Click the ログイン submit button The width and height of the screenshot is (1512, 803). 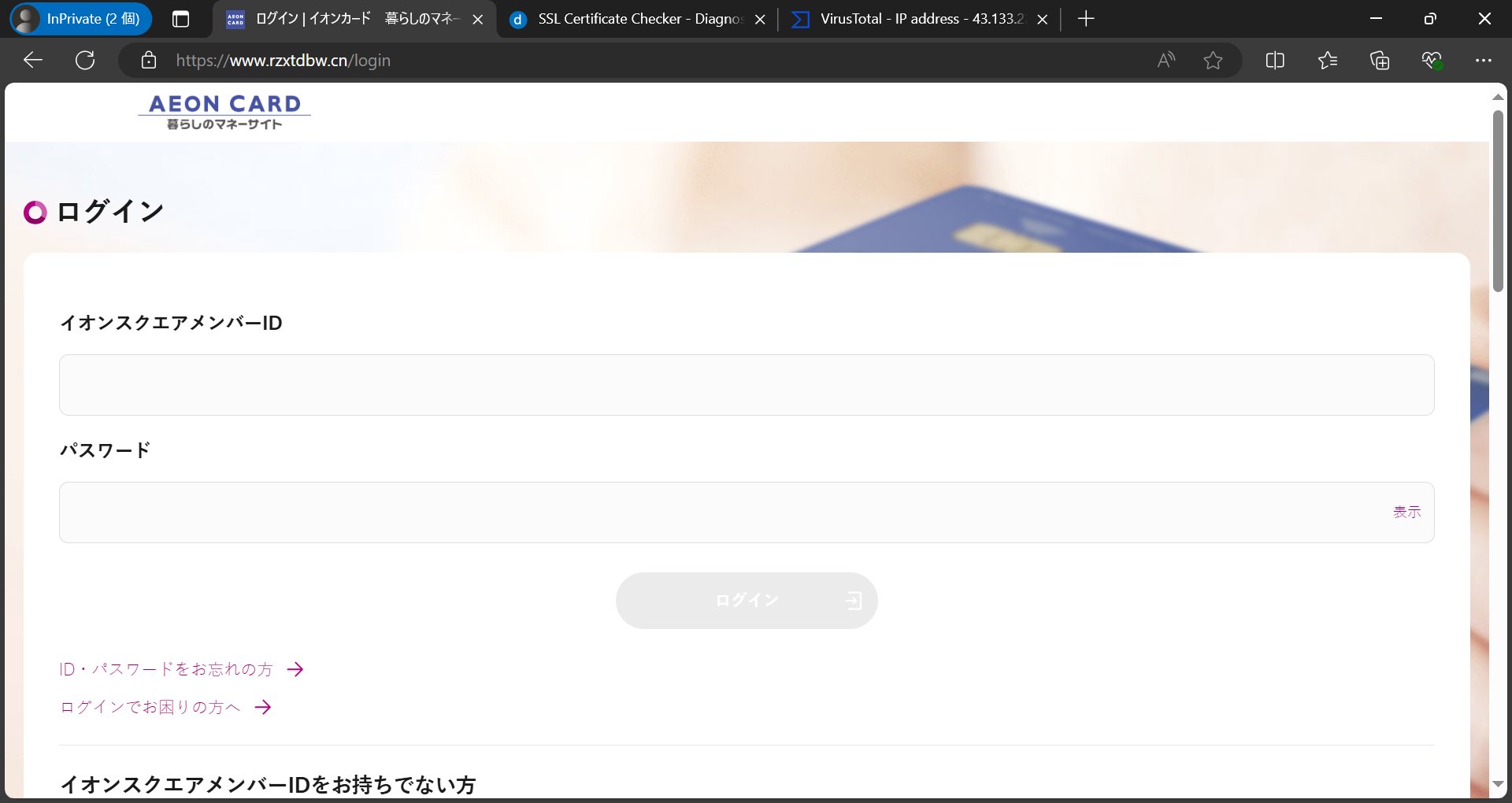747,601
